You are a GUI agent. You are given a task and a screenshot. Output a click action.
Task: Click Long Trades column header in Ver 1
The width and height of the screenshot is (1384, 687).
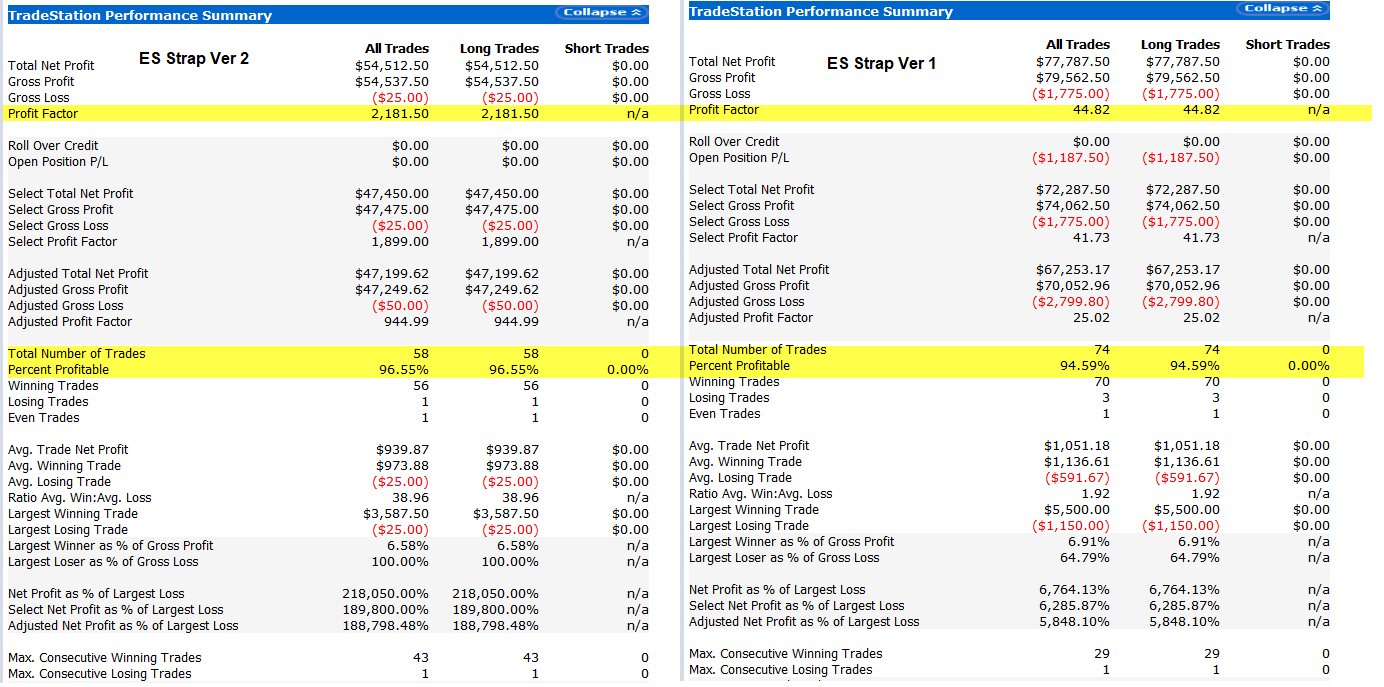[x=1180, y=44]
